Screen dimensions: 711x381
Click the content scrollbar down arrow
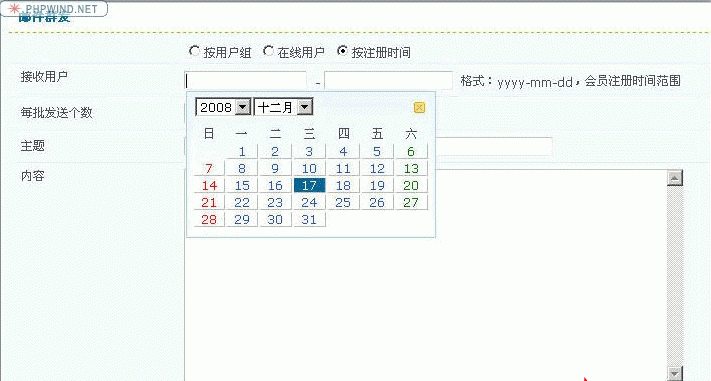click(x=675, y=373)
